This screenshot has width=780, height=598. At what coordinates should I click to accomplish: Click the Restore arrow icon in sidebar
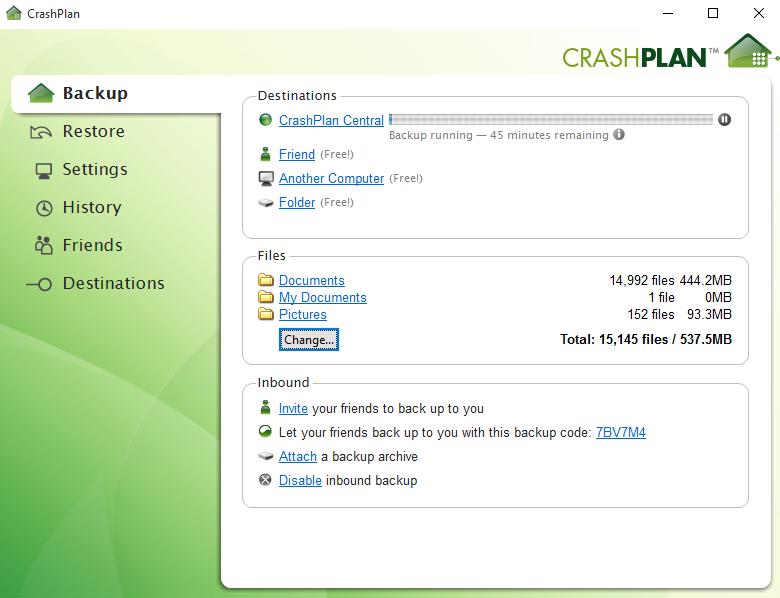(41, 132)
